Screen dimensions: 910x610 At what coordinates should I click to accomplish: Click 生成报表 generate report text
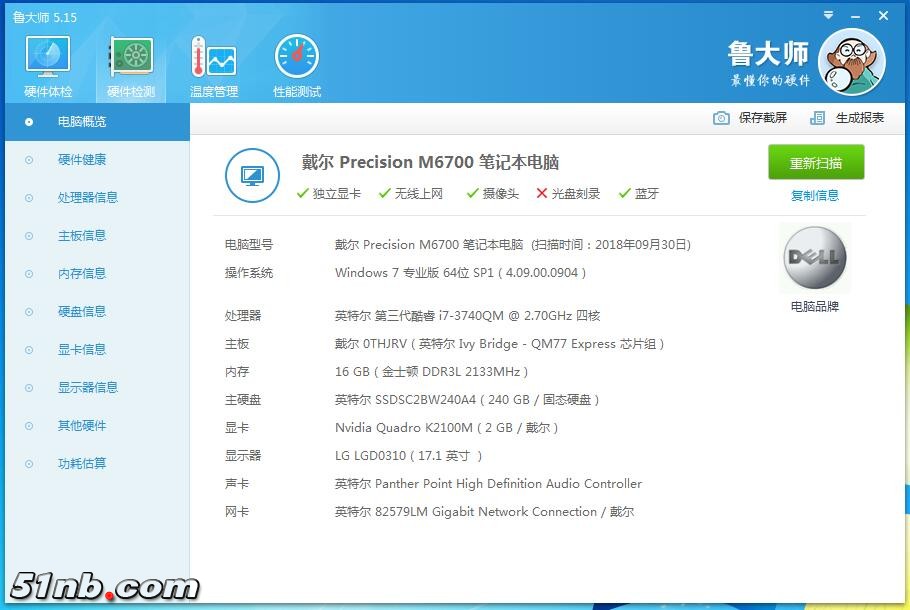(860, 118)
